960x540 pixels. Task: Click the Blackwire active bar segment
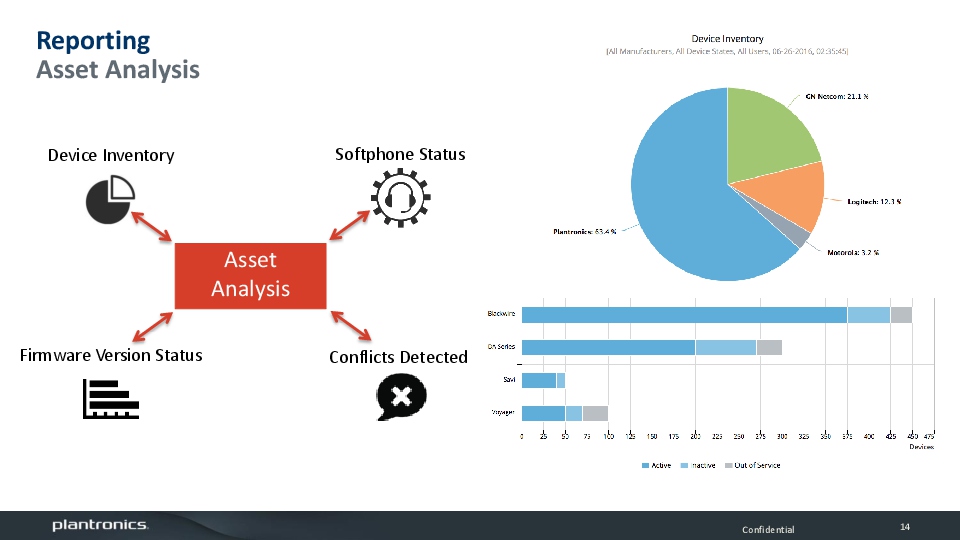tap(684, 315)
